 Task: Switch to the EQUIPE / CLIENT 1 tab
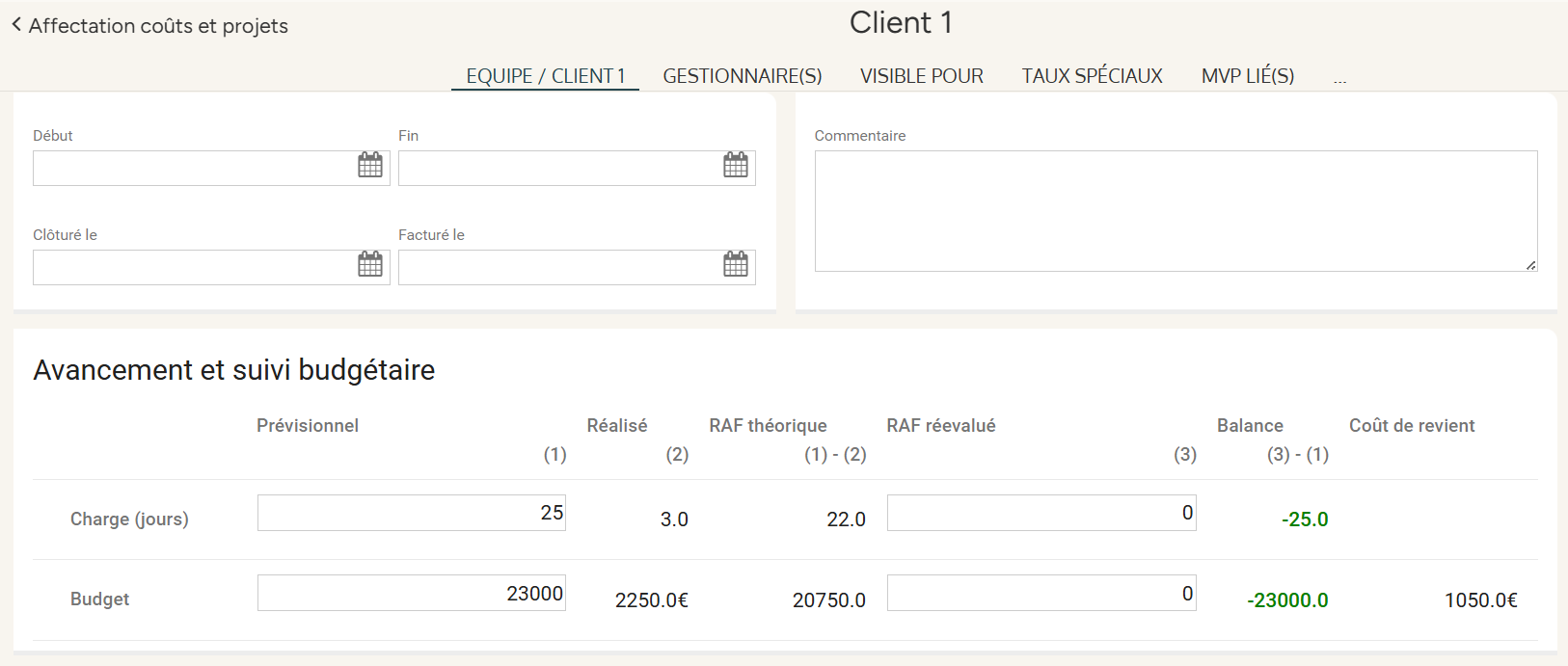click(545, 76)
